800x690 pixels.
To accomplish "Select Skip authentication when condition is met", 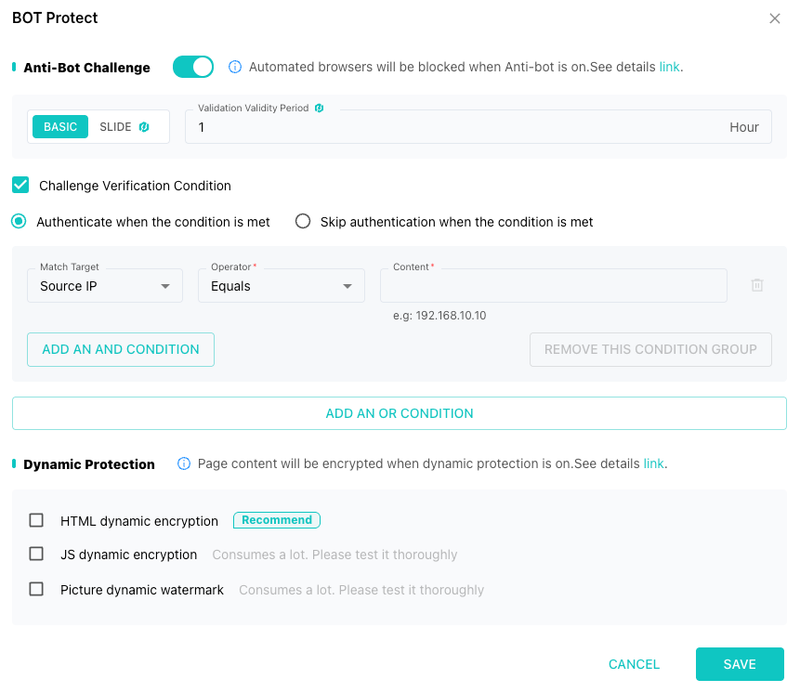I will [303, 221].
